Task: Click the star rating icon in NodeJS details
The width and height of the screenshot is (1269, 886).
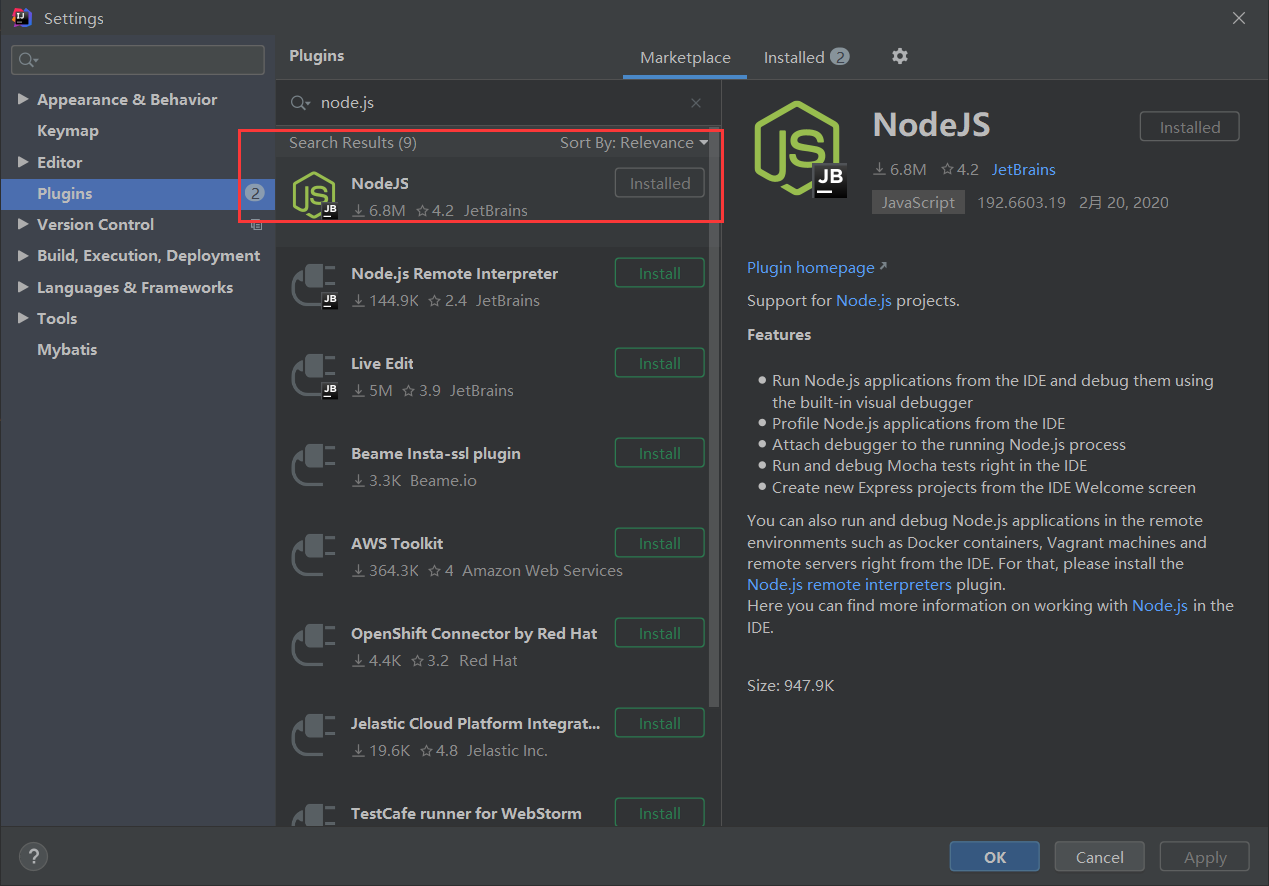Action: 945,169
